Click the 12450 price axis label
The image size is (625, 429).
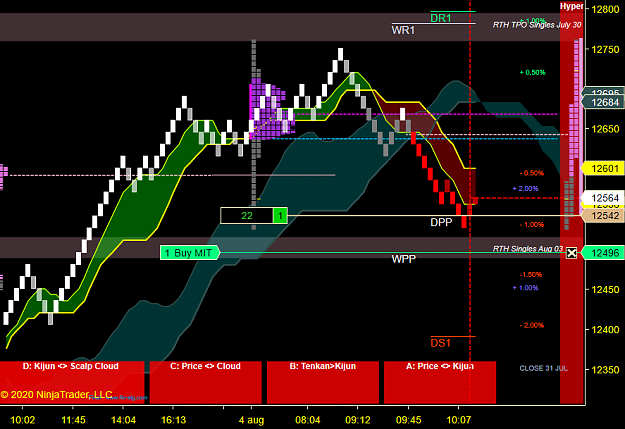pos(605,289)
